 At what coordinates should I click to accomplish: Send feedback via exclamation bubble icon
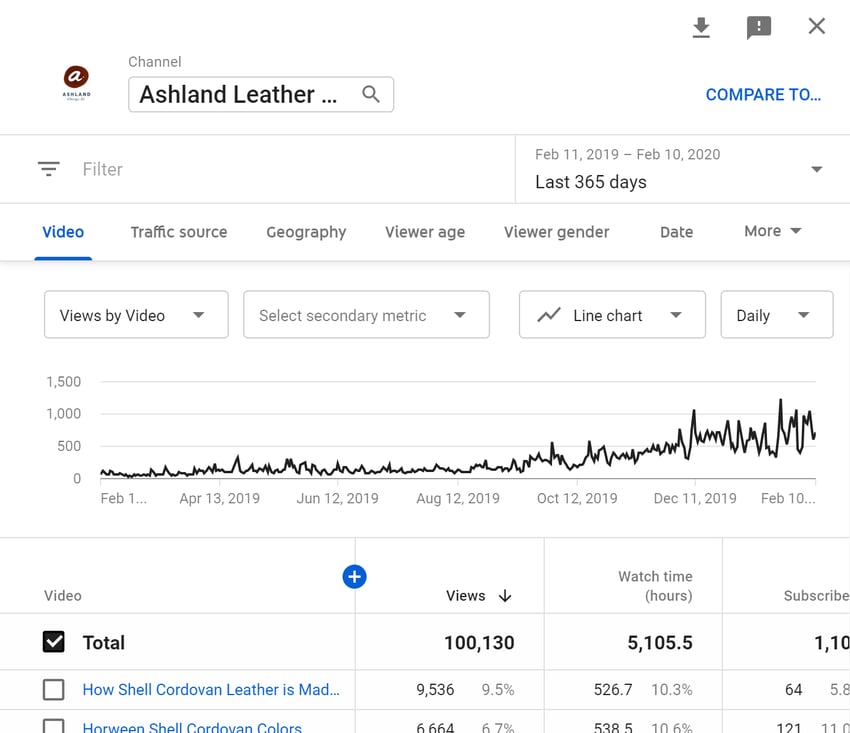point(758,27)
